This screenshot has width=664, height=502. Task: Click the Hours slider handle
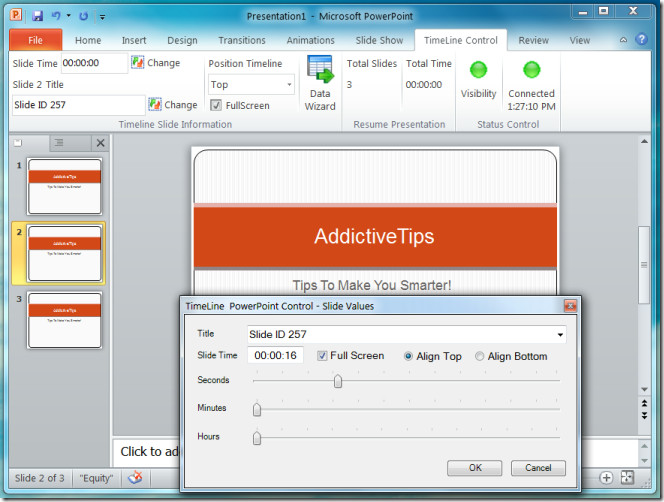point(257,438)
